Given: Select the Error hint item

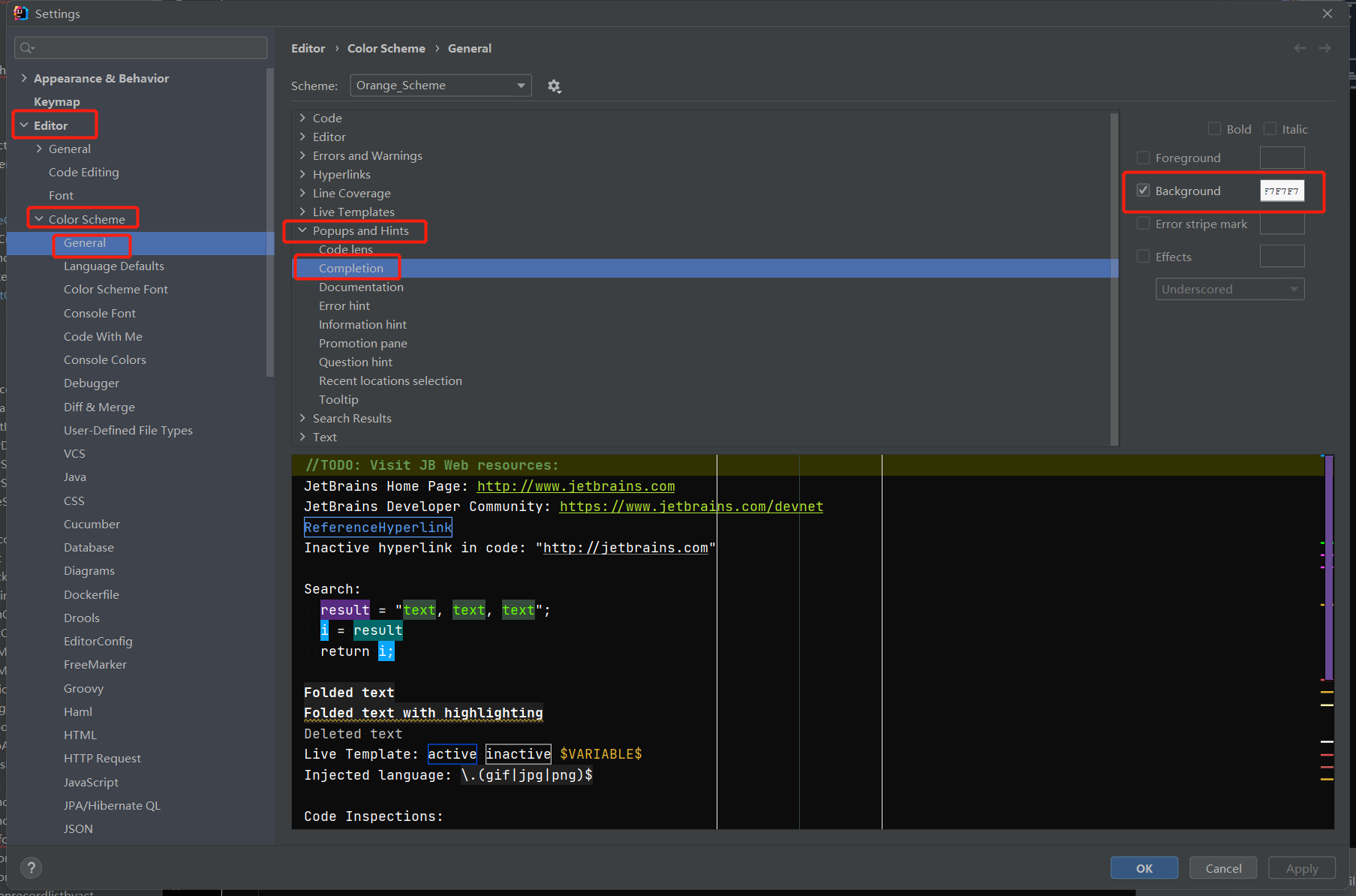Looking at the screenshot, I should click(x=344, y=305).
